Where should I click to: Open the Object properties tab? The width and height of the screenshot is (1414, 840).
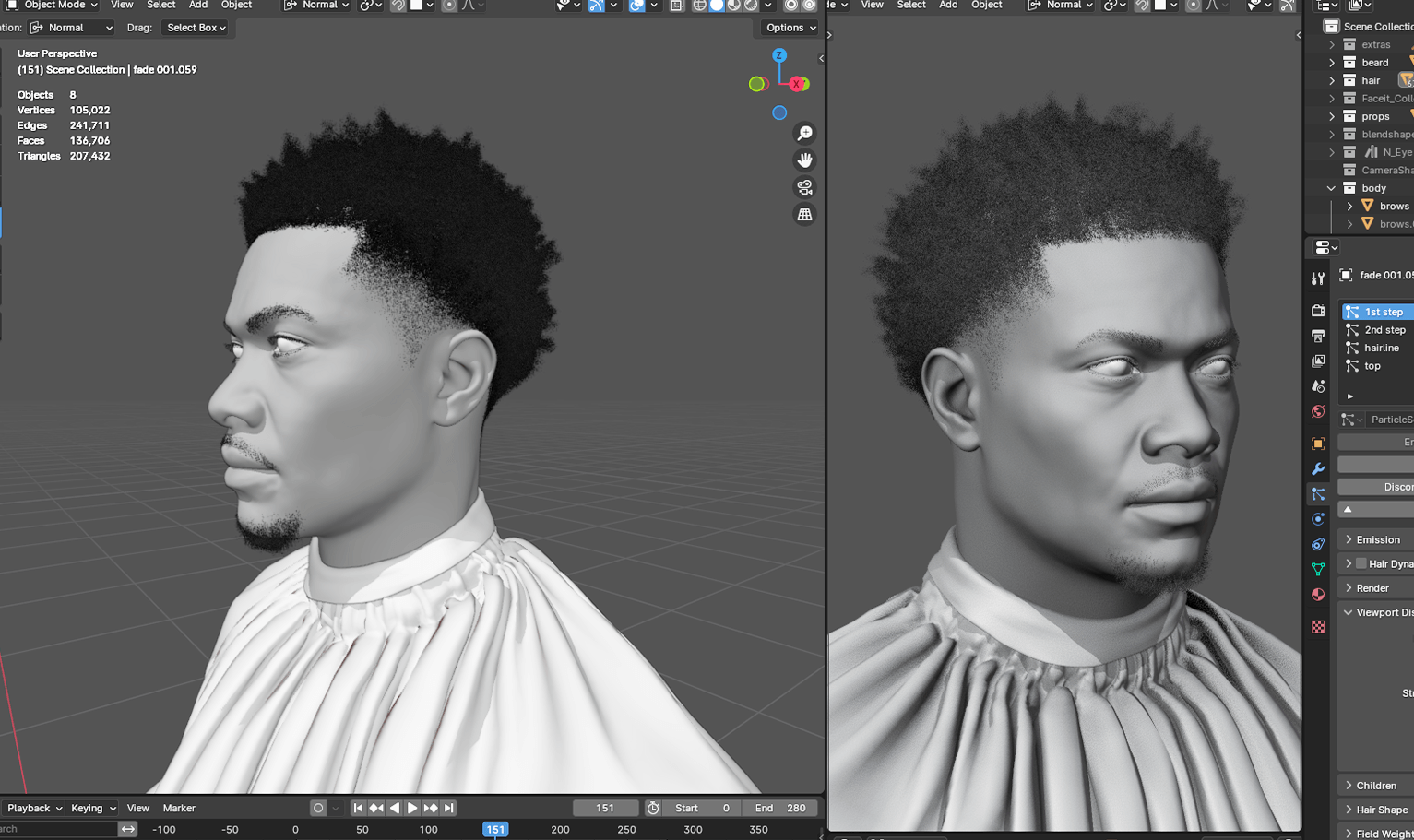[x=1318, y=444]
